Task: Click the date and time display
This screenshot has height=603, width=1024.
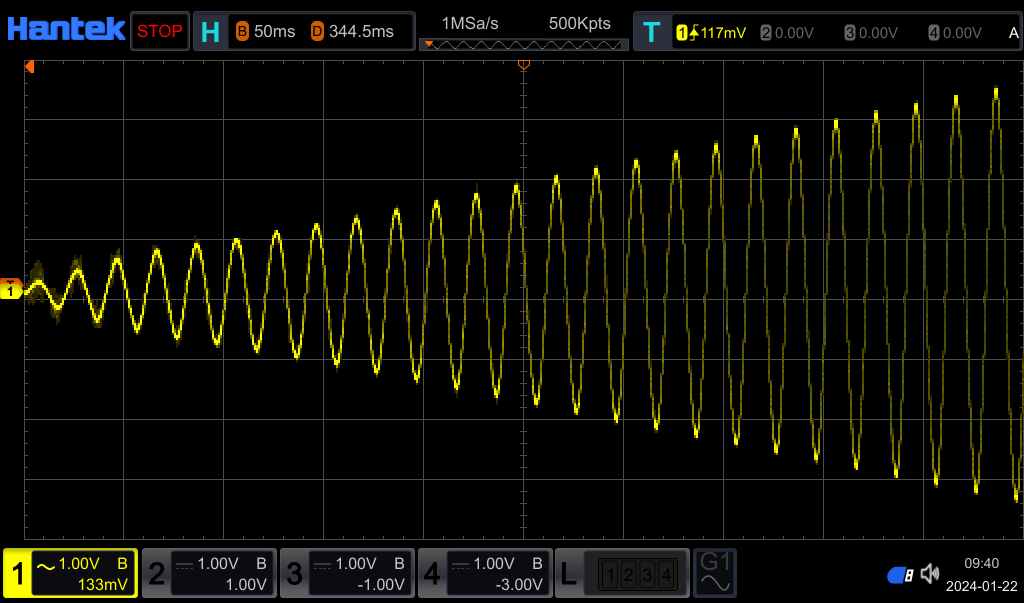Action: 981,574
